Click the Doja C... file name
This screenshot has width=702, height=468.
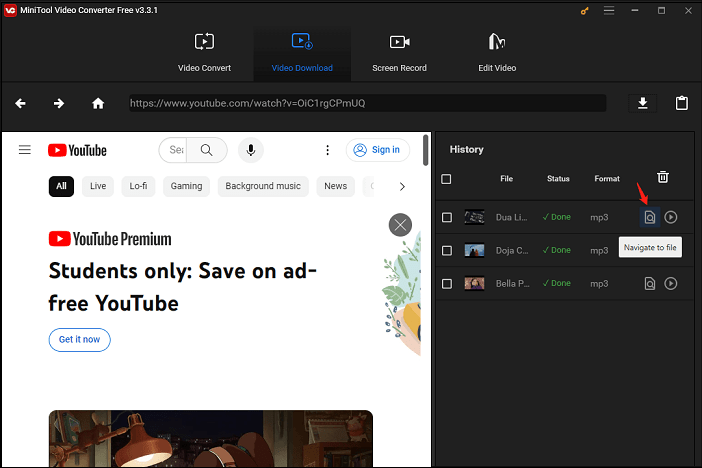point(512,250)
